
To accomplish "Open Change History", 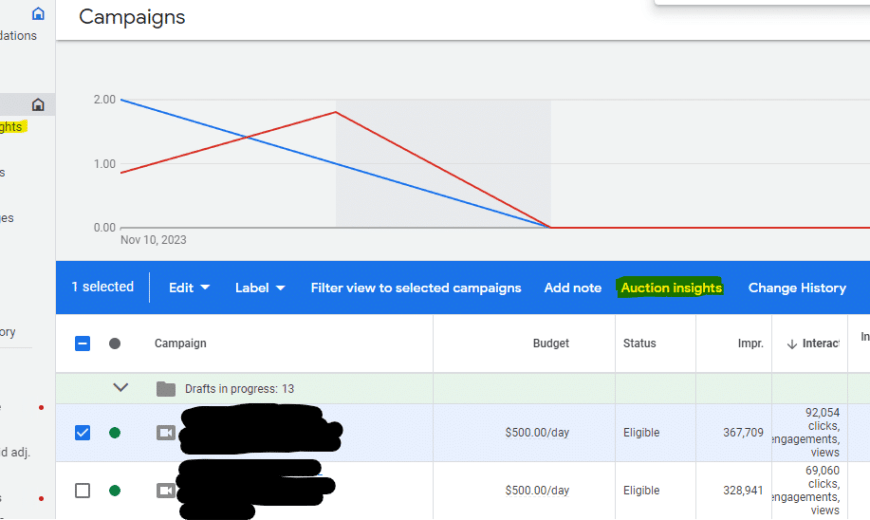I will (x=797, y=287).
